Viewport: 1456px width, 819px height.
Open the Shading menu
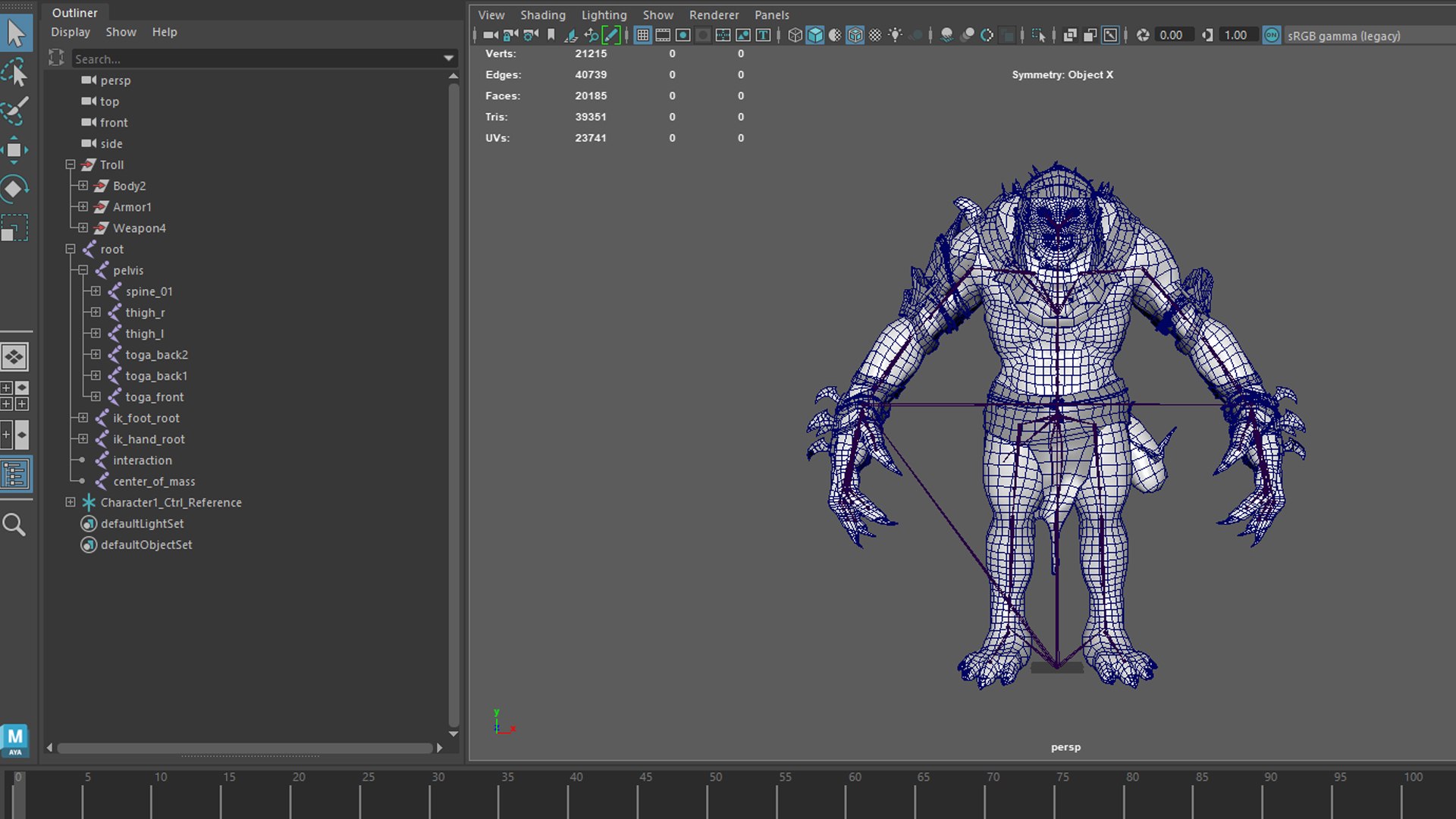point(542,14)
